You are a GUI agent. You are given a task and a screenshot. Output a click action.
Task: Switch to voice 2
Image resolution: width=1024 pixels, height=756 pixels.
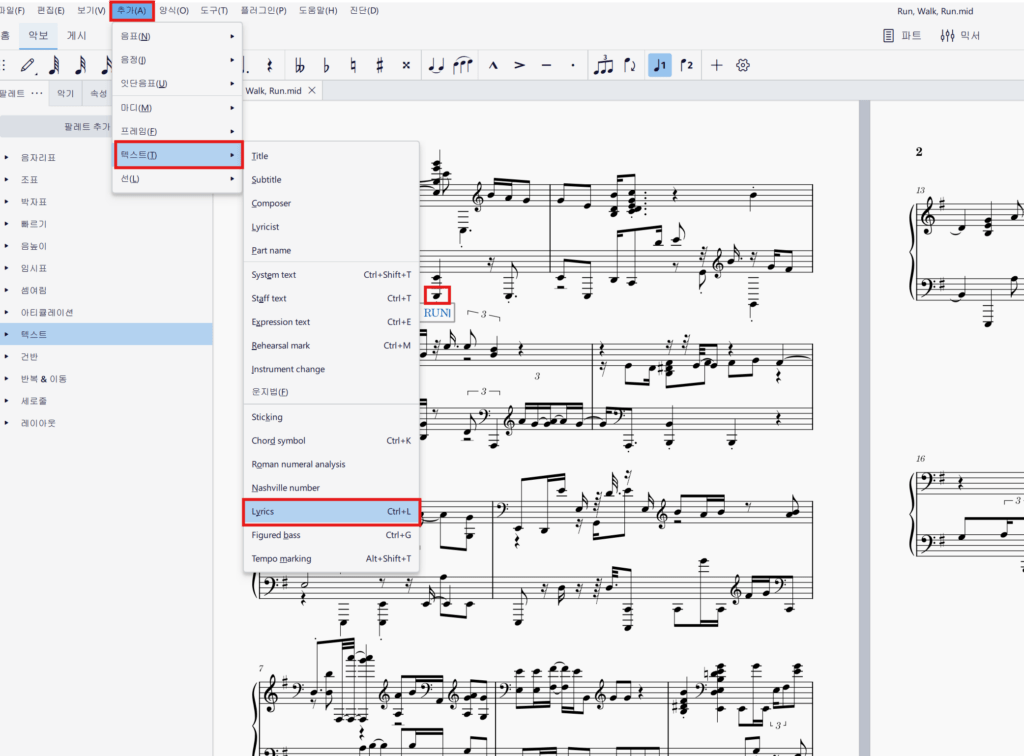[x=686, y=65]
